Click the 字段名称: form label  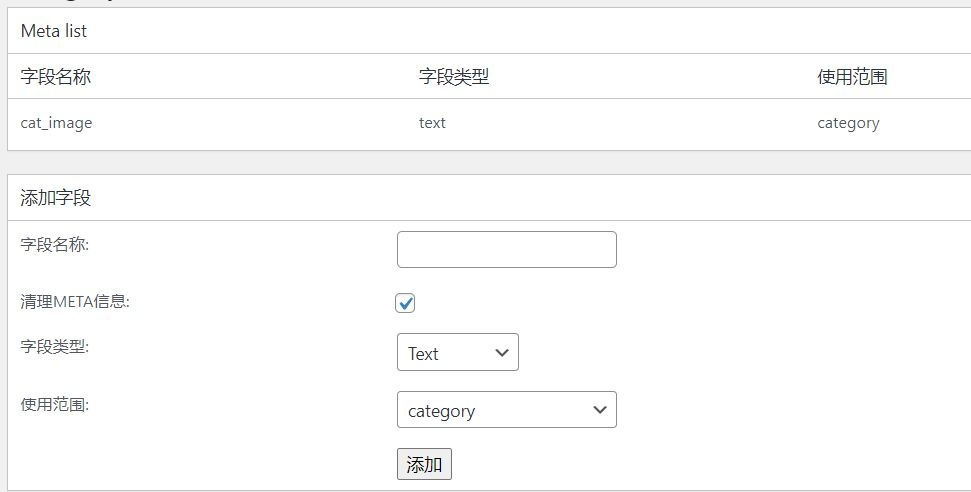tap(55, 244)
